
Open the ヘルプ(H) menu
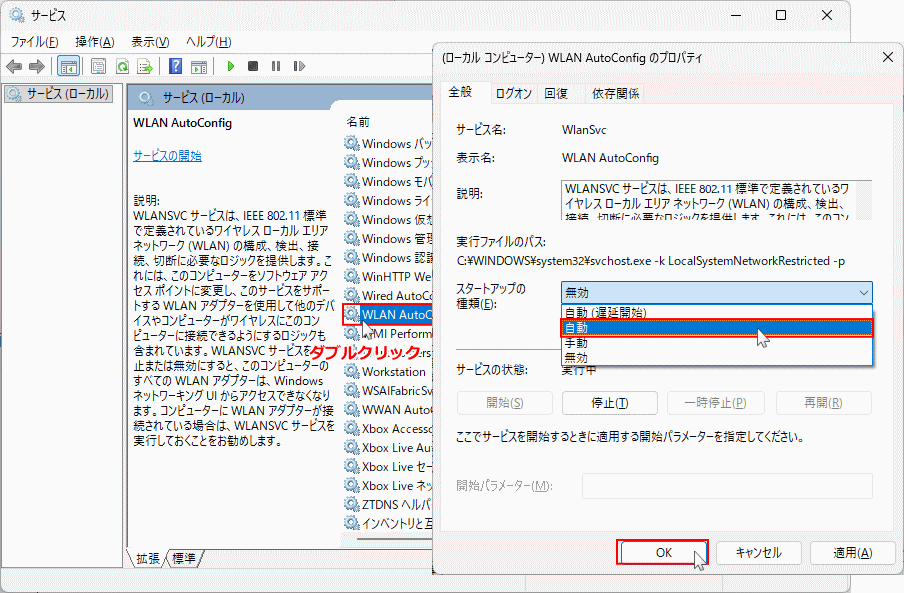tap(208, 42)
